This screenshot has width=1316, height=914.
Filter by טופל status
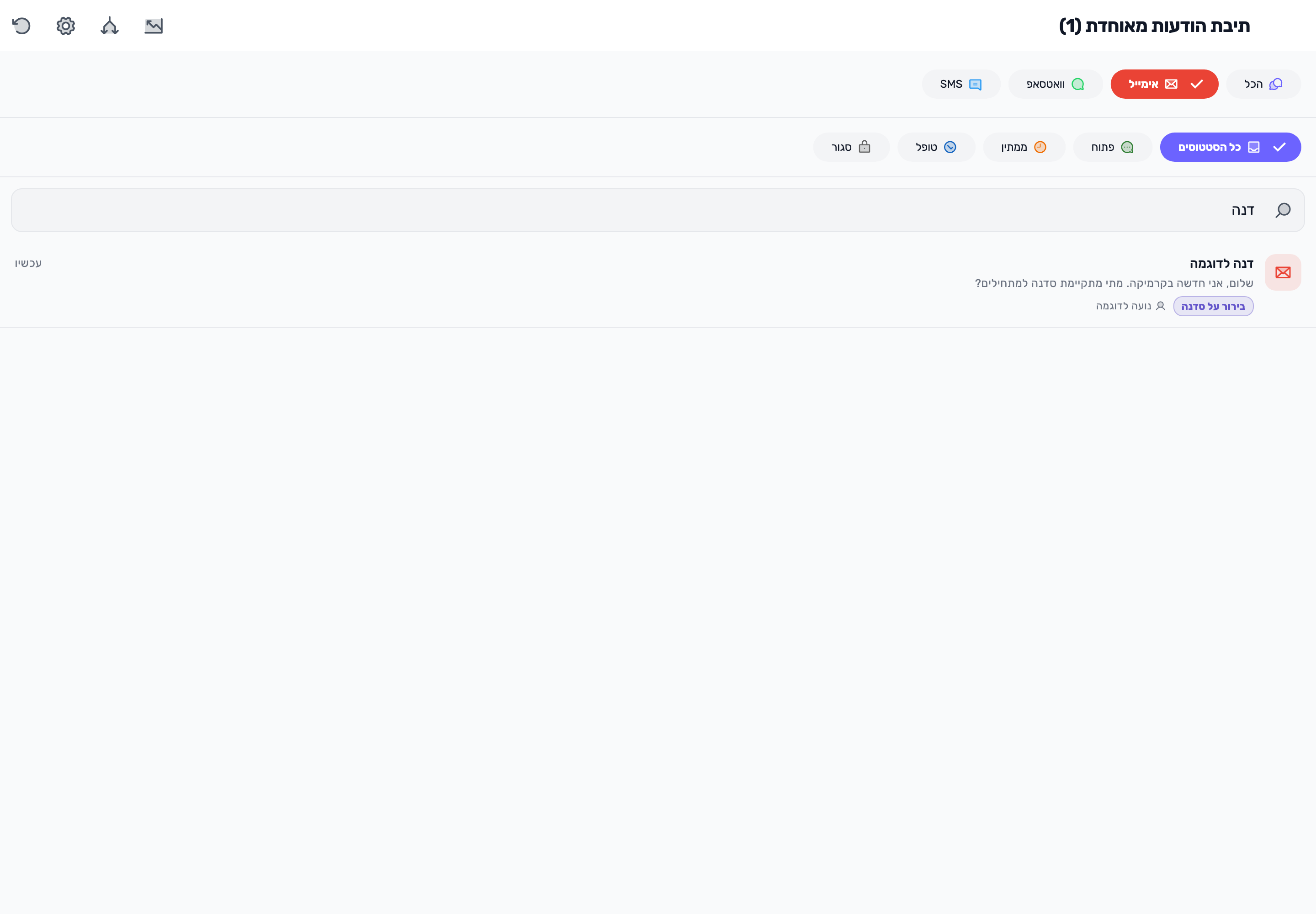click(936, 147)
